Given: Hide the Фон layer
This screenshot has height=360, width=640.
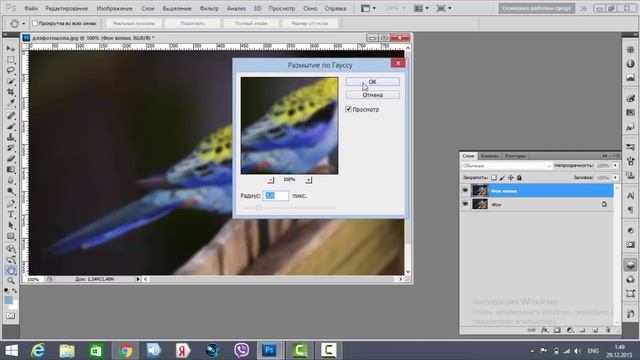Looking at the screenshot, I should [465, 204].
